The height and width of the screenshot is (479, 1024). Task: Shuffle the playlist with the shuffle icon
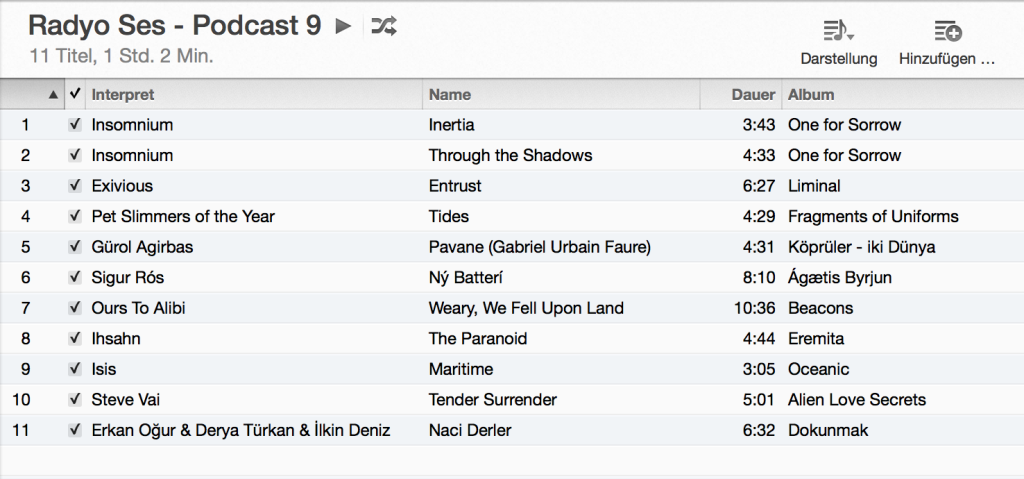[x=383, y=26]
